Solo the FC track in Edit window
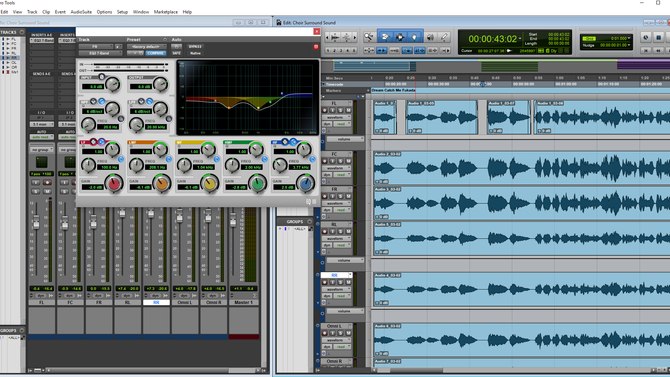The height and width of the screenshot is (377, 670). click(x=341, y=161)
